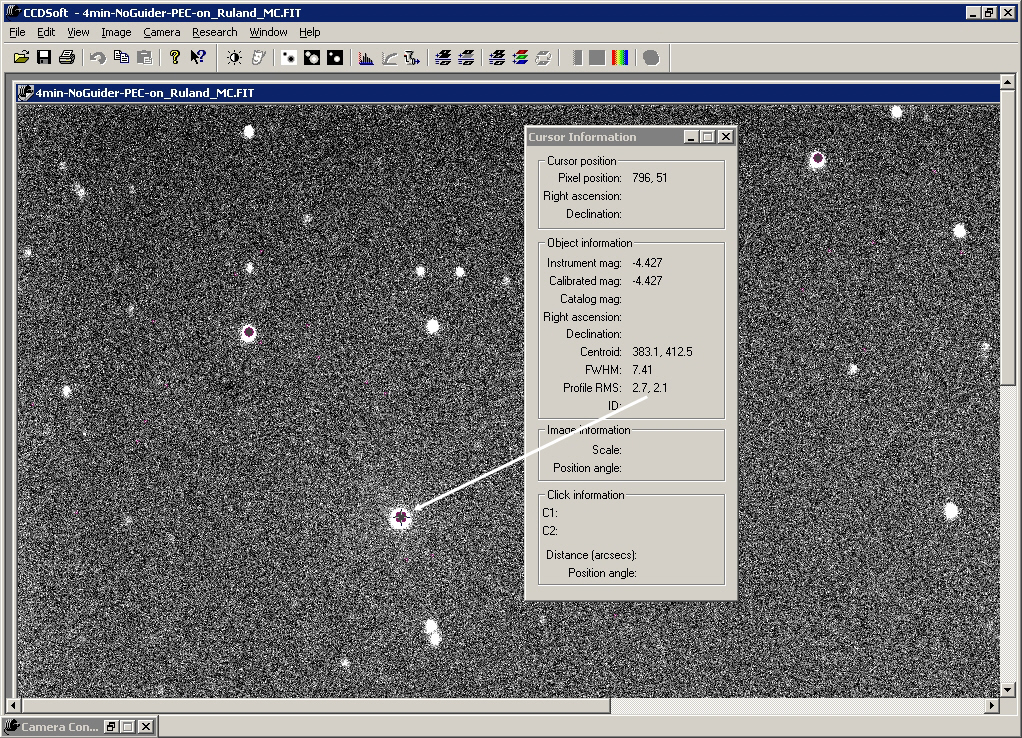Click the stacked-frames icon left of color combine
The width and height of the screenshot is (1022, 738).
pos(497,57)
